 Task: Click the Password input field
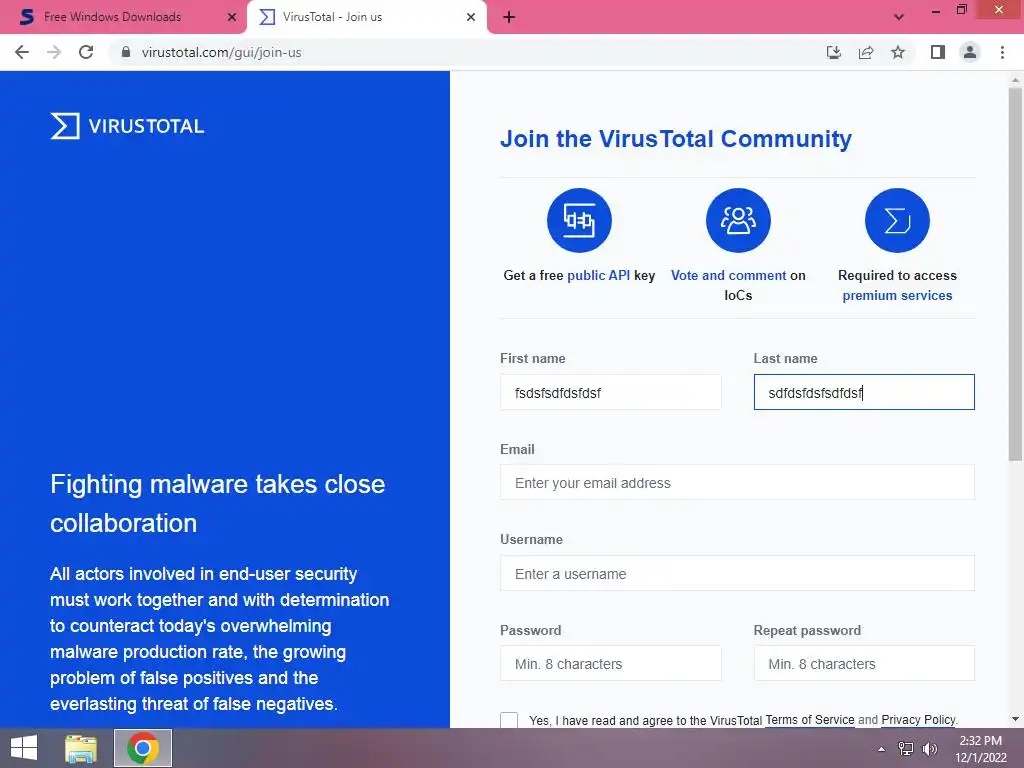611,664
